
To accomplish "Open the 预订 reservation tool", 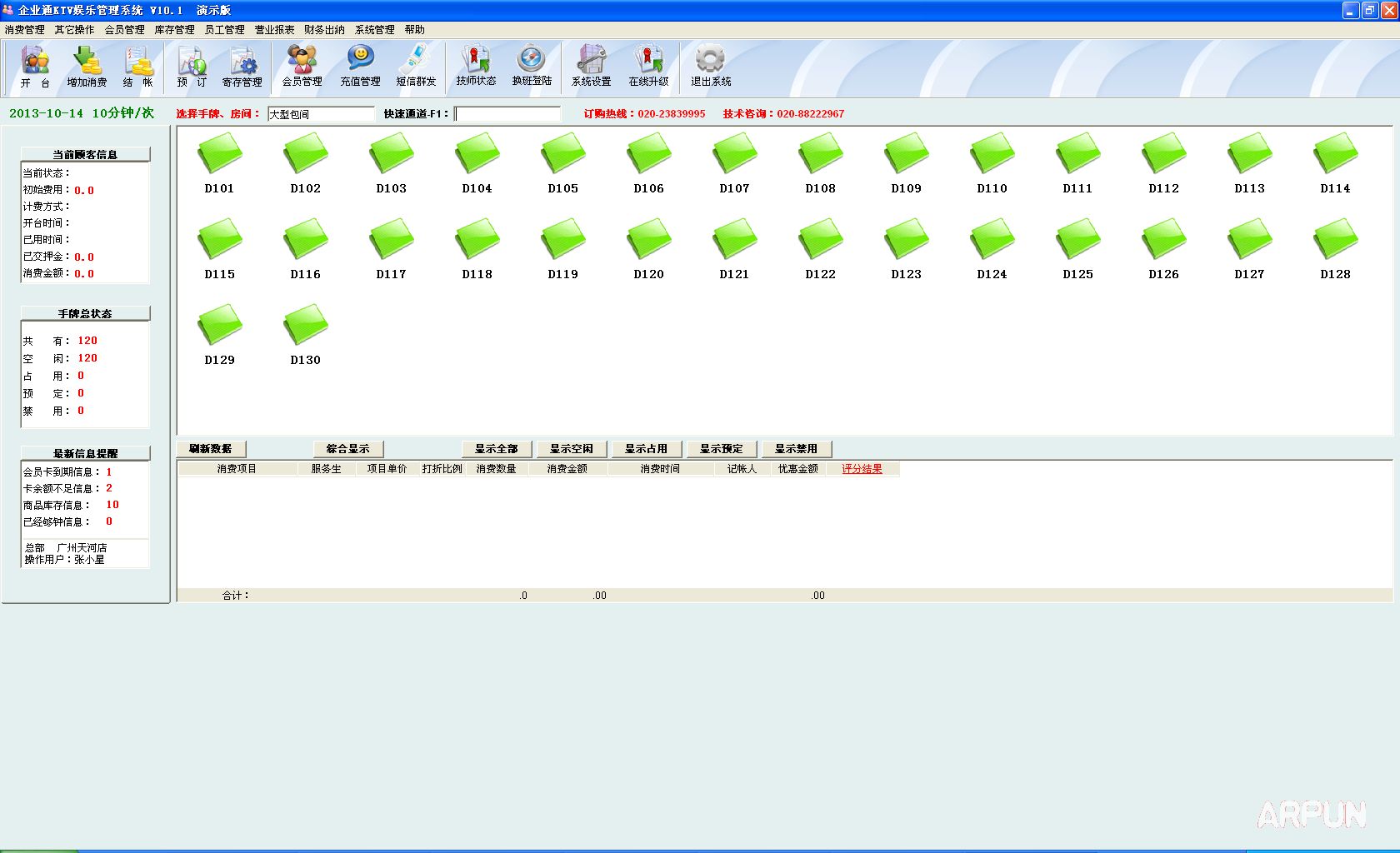I will (192, 67).
